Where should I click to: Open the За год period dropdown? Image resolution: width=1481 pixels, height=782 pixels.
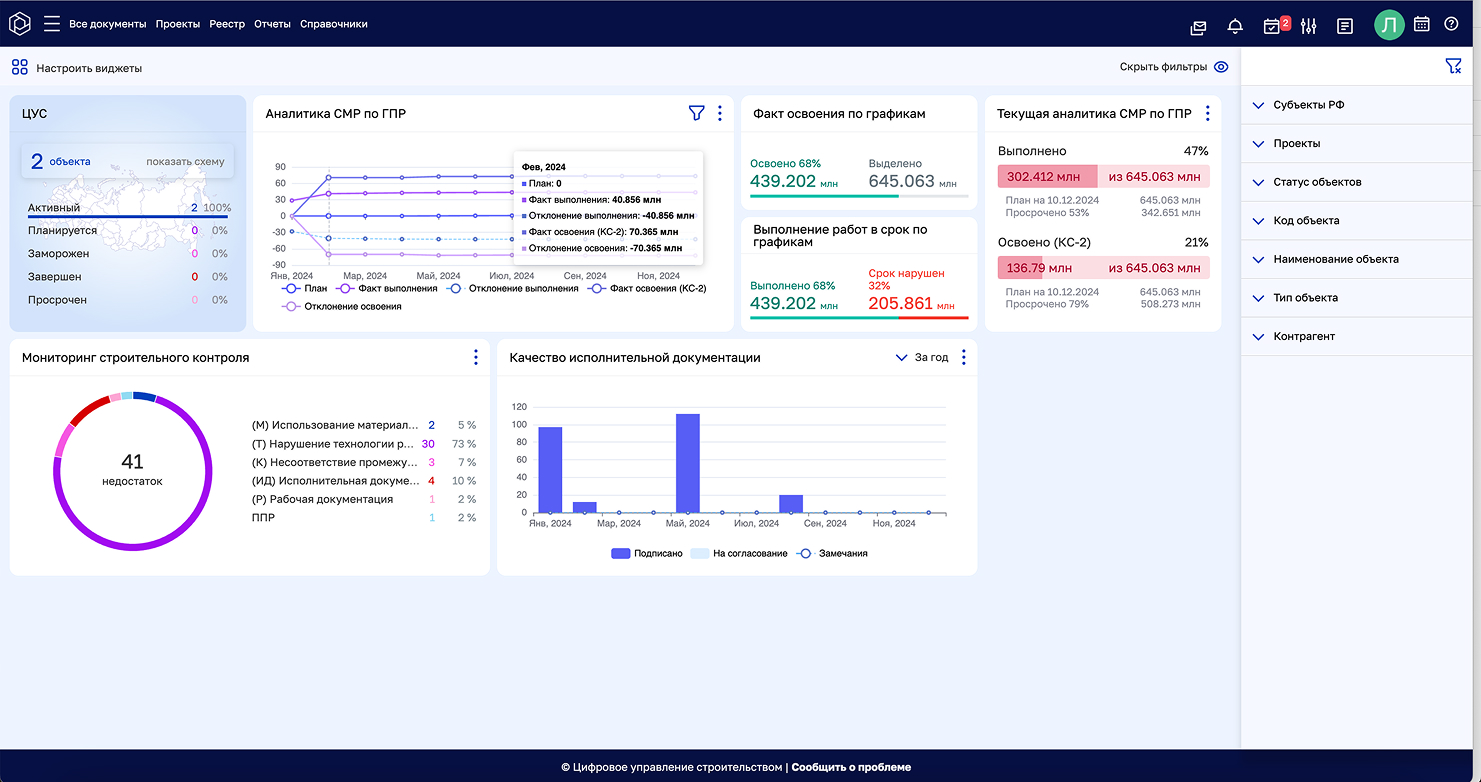click(x=922, y=357)
